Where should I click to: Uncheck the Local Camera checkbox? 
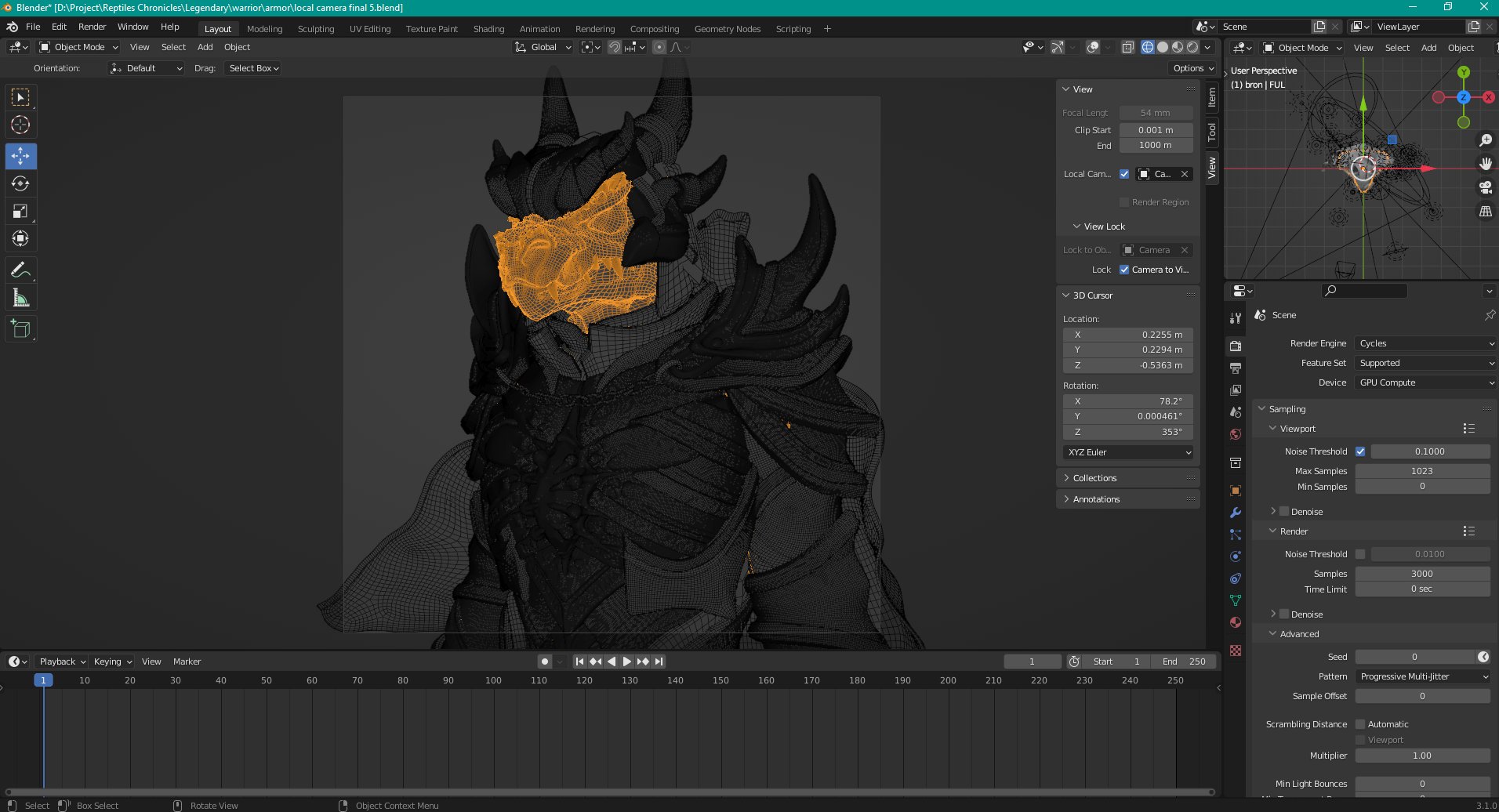click(x=1124, y=174)
